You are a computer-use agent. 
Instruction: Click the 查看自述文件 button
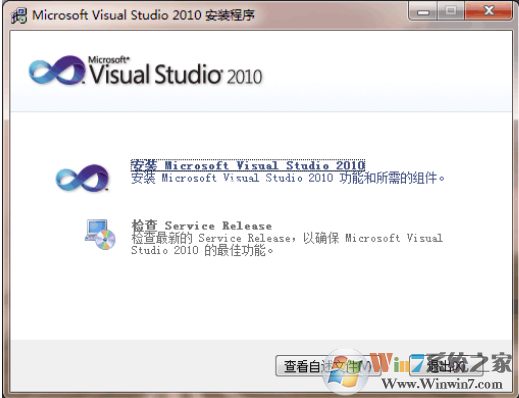coord(328,366)
